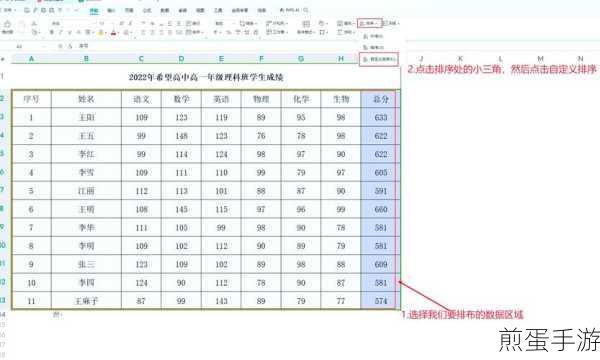The width and height of the screenshot is (600, 360).
Task: Click the formula bar input showing 序号
Action: 84,46
